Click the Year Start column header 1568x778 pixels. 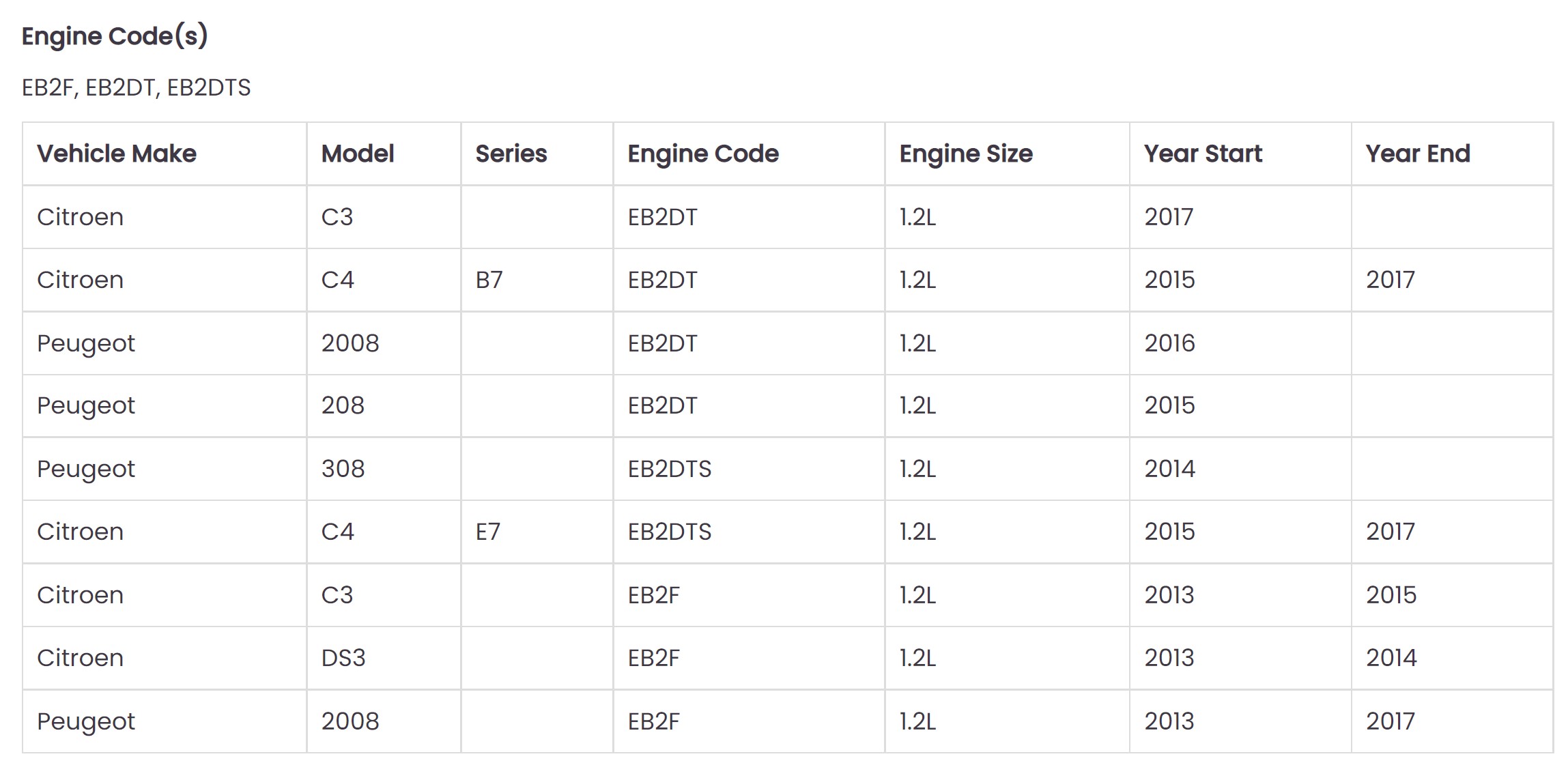pos(1203,154)
